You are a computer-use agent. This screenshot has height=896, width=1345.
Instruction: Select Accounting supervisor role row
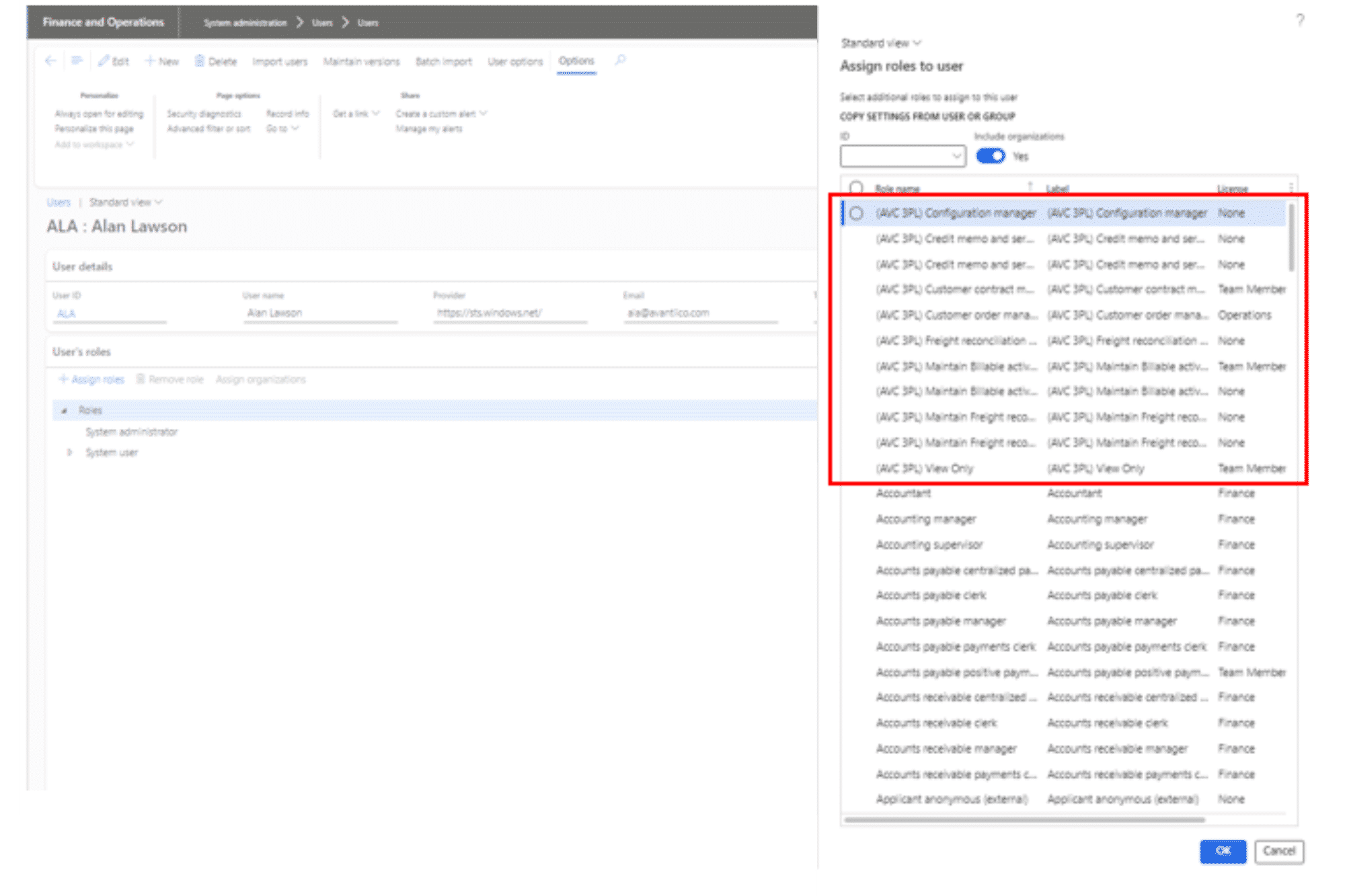point(1064,544)
